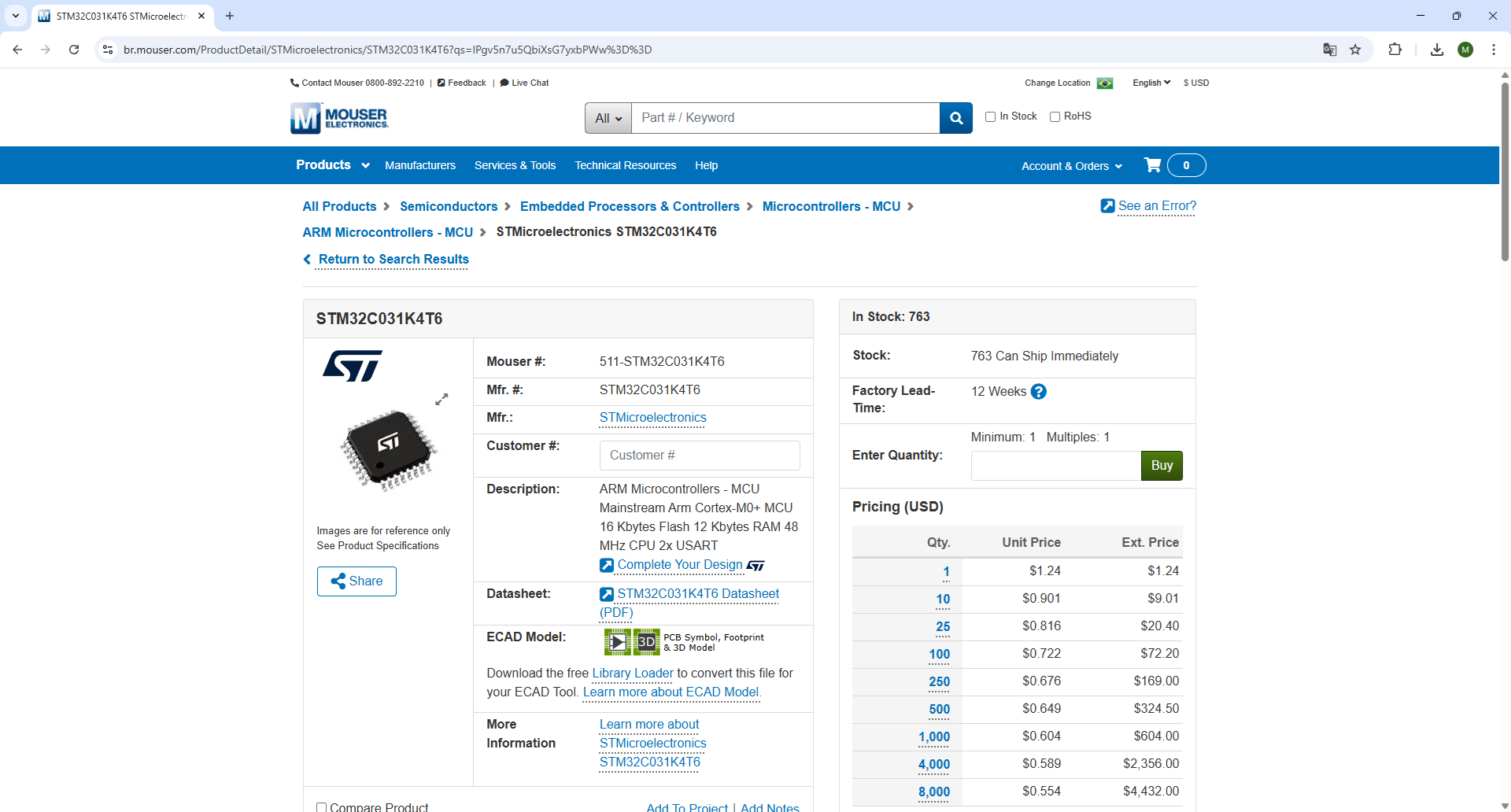Open the shopping cart icon
Image resolution: width=1511 pixels, height=812 pixels.
(1153, 165)
